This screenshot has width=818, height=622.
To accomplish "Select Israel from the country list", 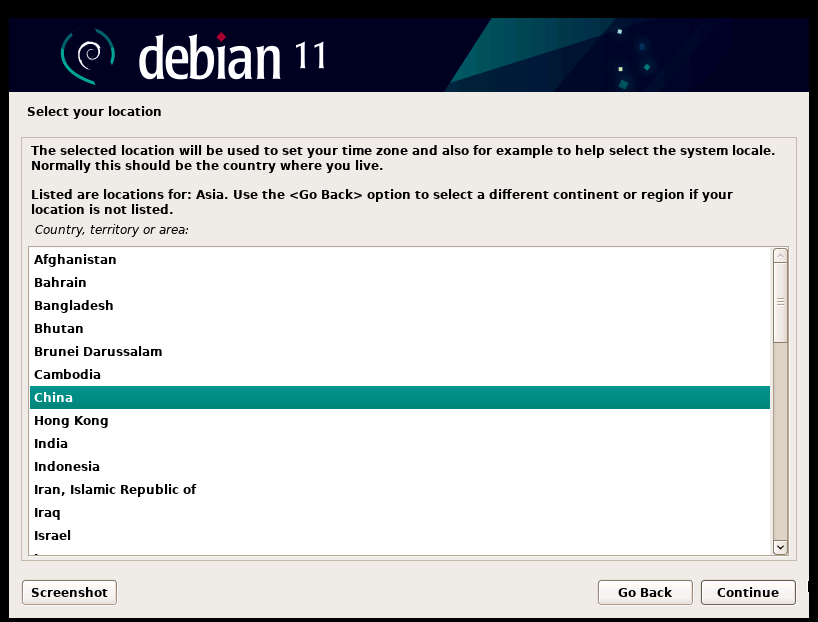I will pos(400,535).
